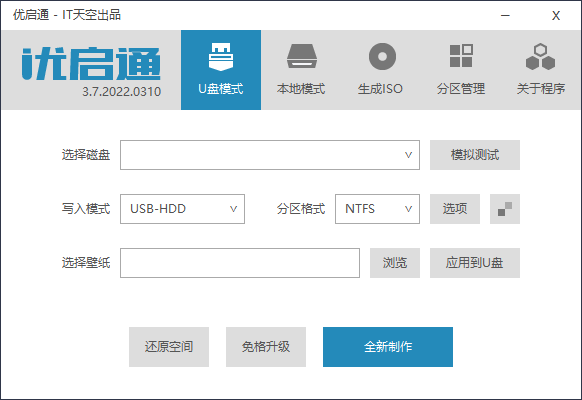Open 关于程序 hexagon icon
The image size is (582, 400).
pos(540,56)
